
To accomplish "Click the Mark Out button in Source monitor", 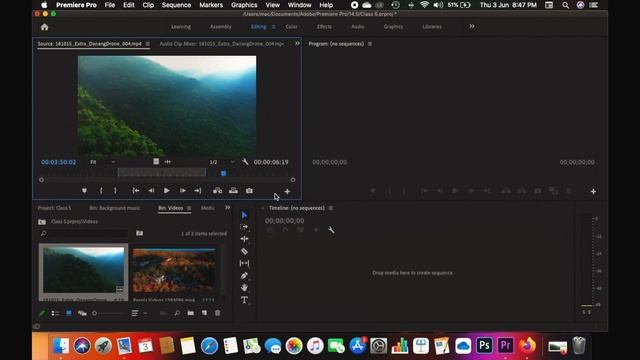I will (116, 191).
